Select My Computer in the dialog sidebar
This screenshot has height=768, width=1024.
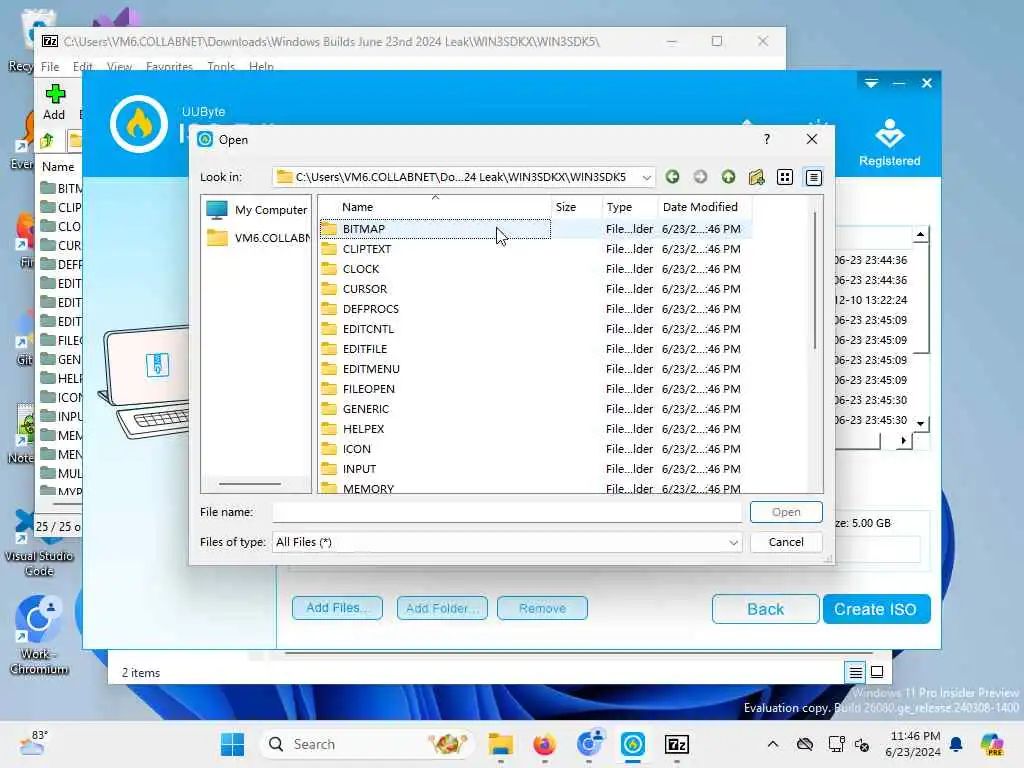coord(257,210)
